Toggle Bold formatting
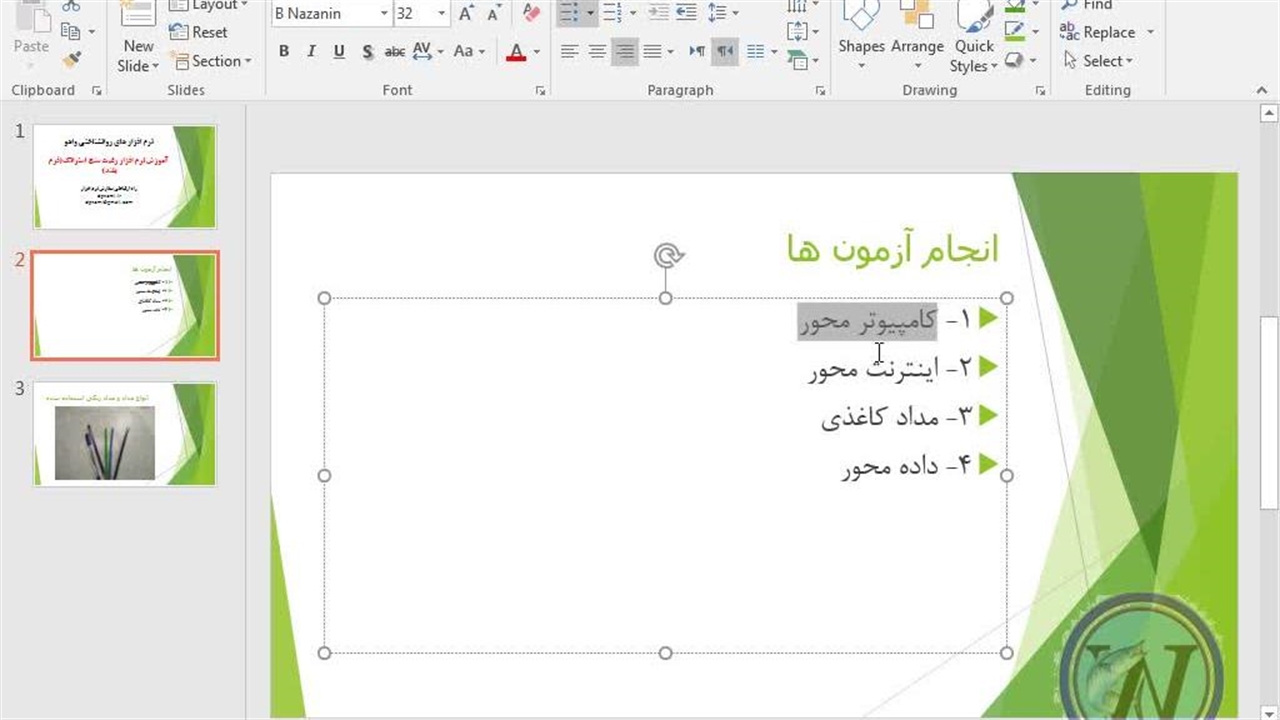 tap(284, 52)
